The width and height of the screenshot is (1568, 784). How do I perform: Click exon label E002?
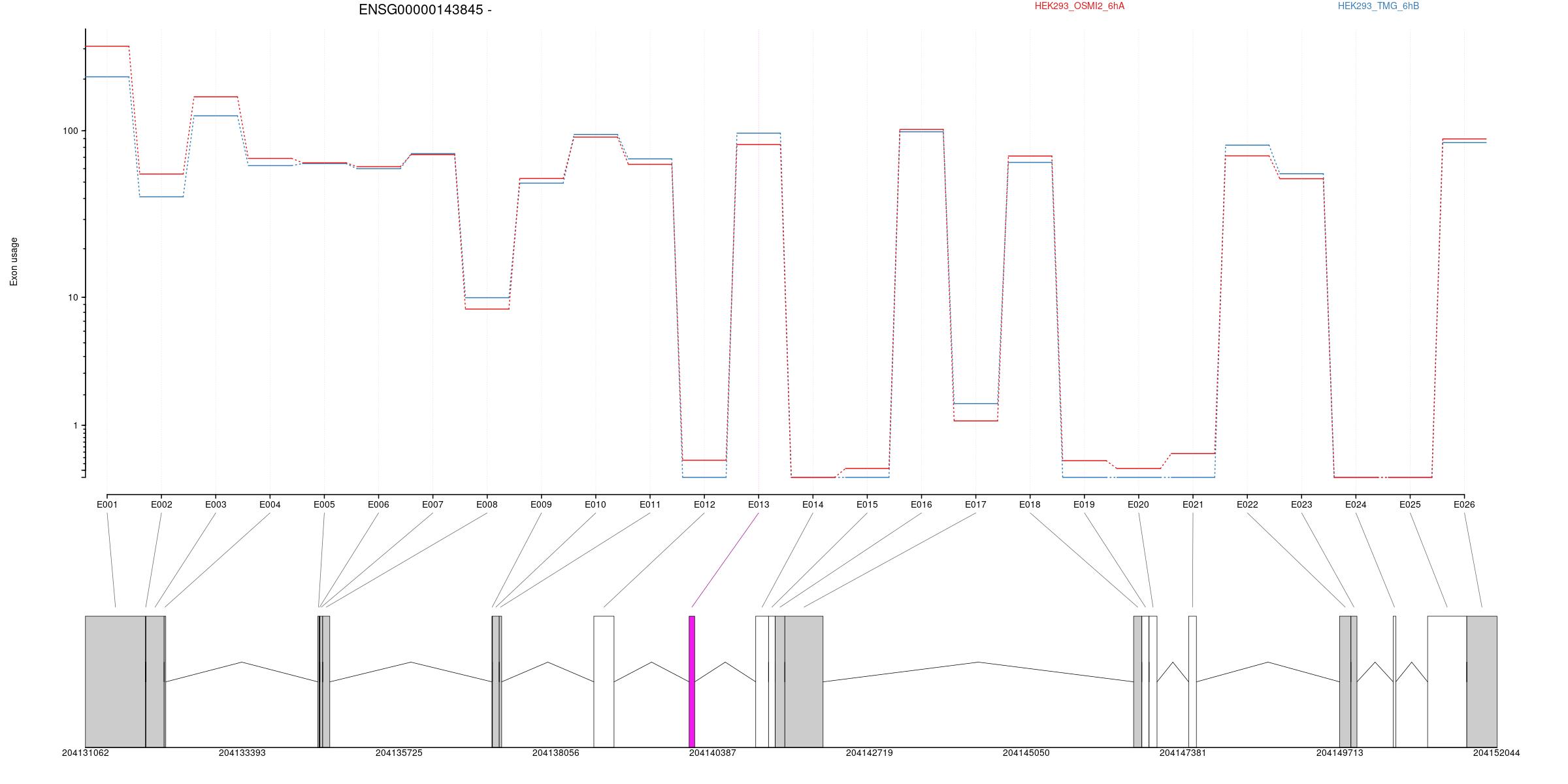tap(161, 504)
